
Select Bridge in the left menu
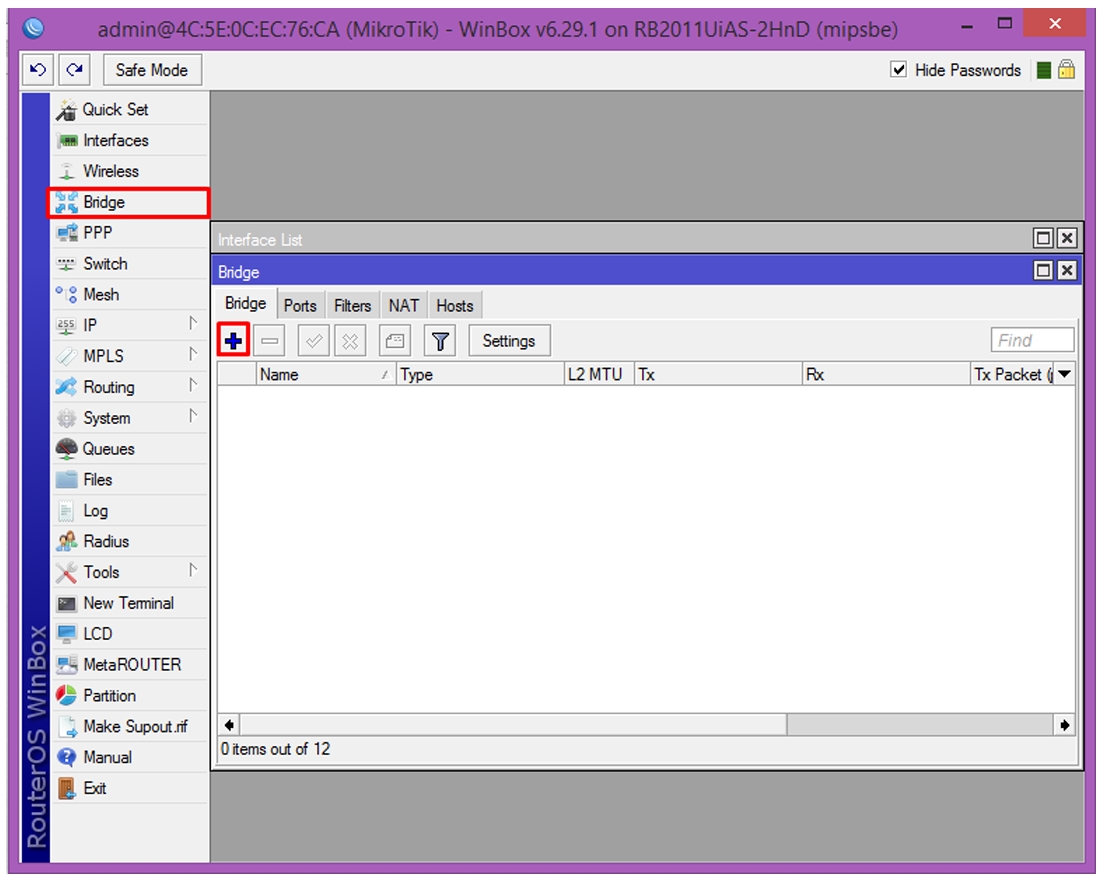click(x=131, y=202)
